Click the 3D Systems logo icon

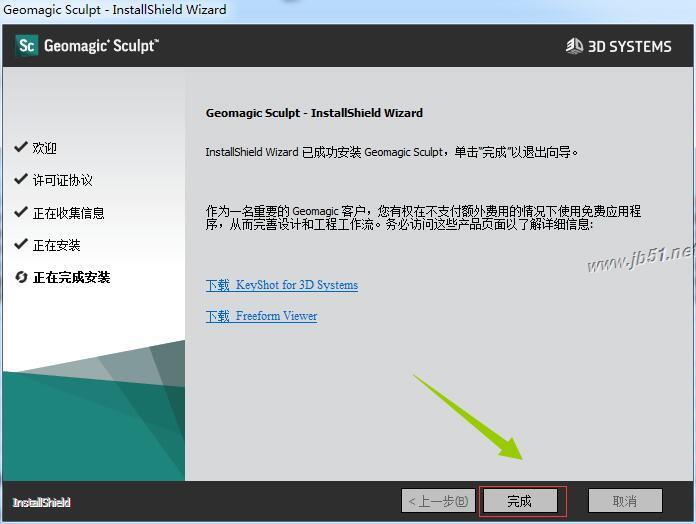pyautogui.click(x=574, y=46)
